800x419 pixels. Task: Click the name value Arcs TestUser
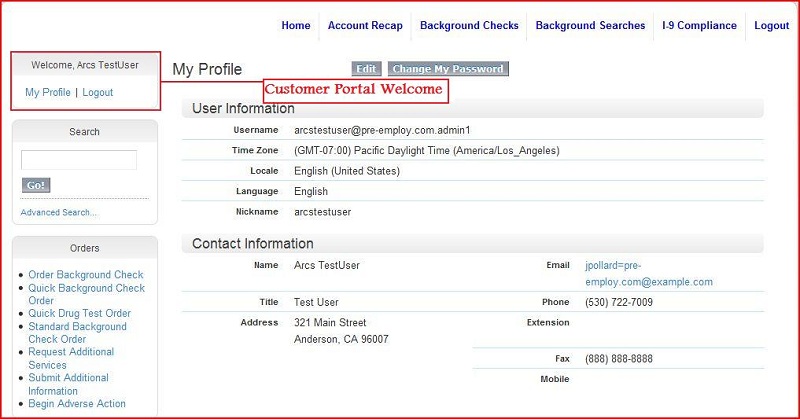pyautogui.click(x=327, y=265)
